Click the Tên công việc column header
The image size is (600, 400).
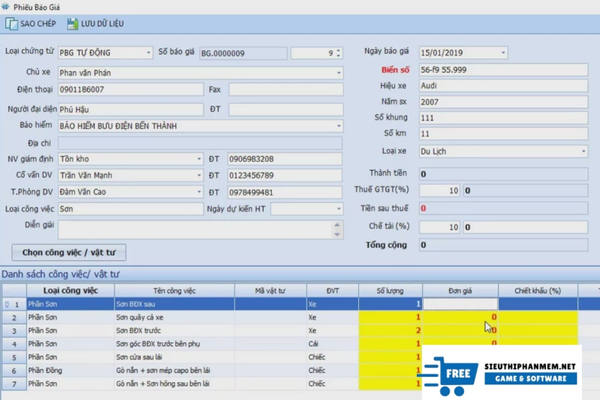point(174,290)
